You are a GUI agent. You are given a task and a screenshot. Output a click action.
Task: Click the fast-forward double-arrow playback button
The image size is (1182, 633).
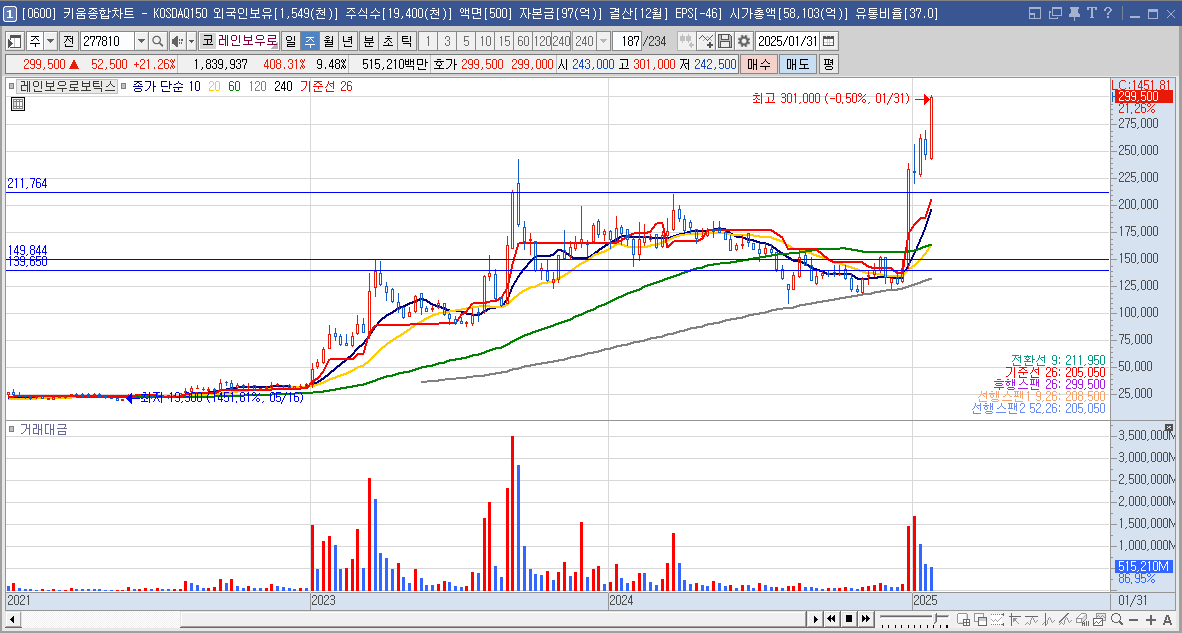click(x=866, y=619)
